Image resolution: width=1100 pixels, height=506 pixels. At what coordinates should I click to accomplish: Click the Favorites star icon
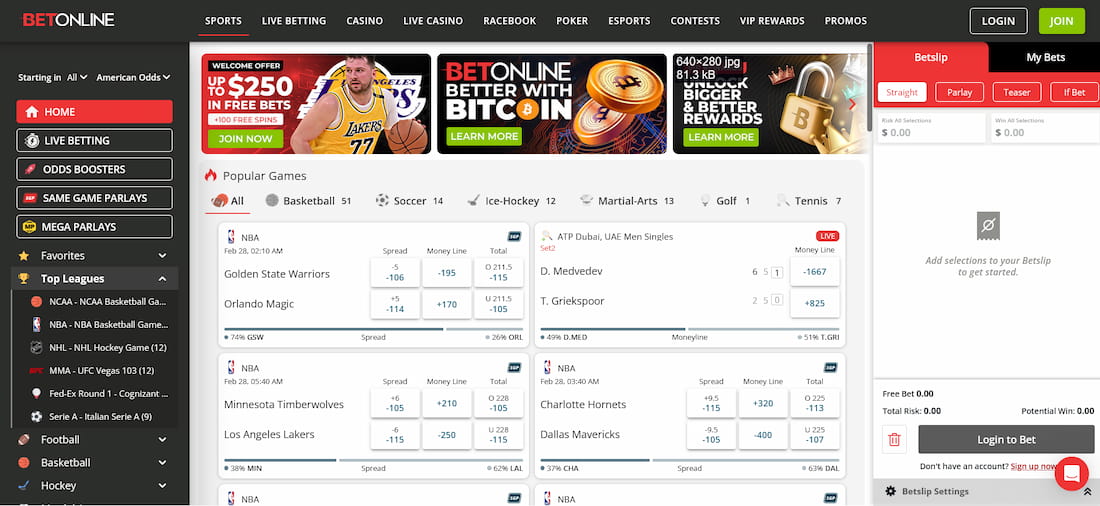point(24,255)
